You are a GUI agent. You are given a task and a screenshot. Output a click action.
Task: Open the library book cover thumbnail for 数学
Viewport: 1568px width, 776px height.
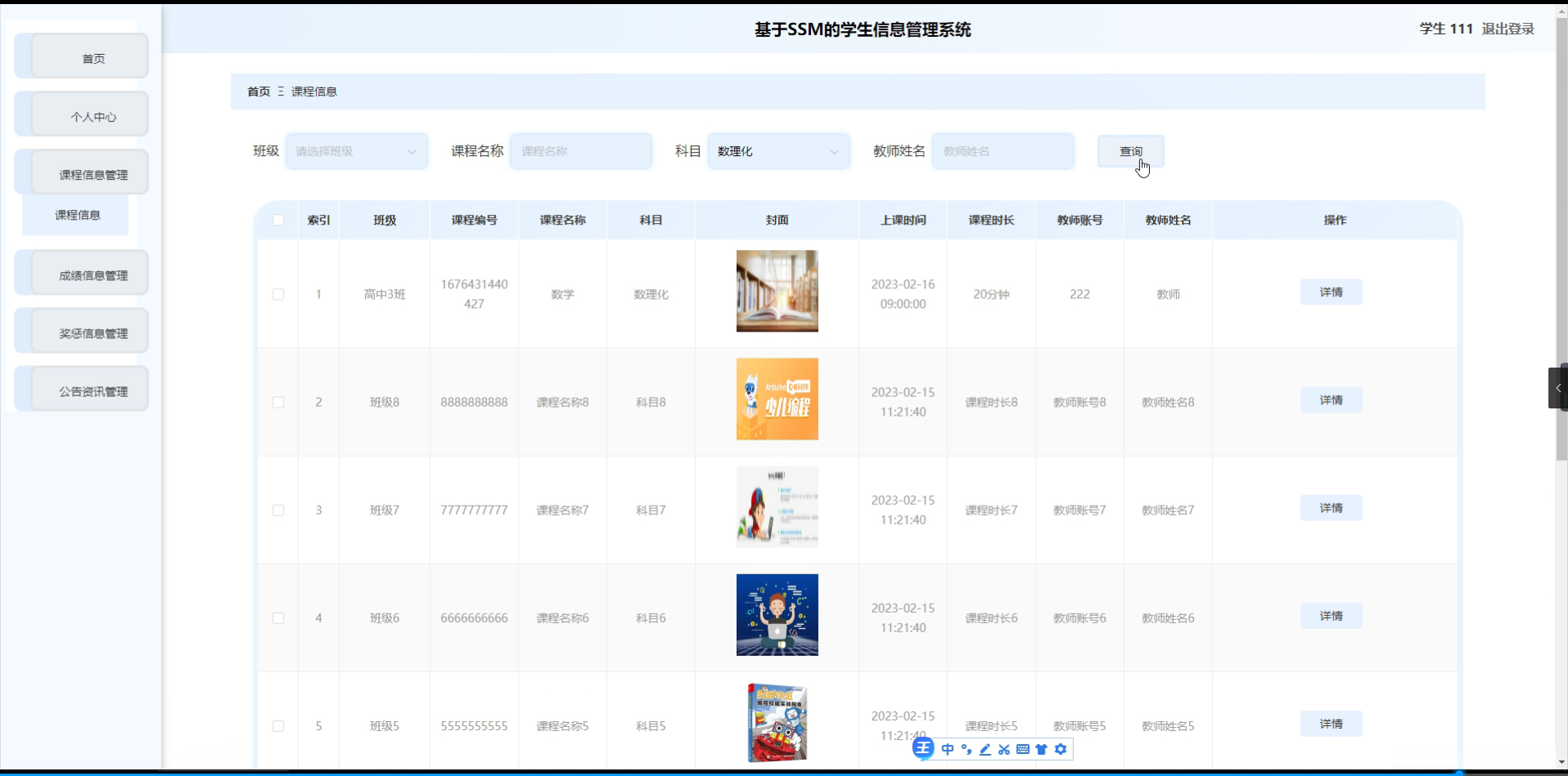point(777,291)
